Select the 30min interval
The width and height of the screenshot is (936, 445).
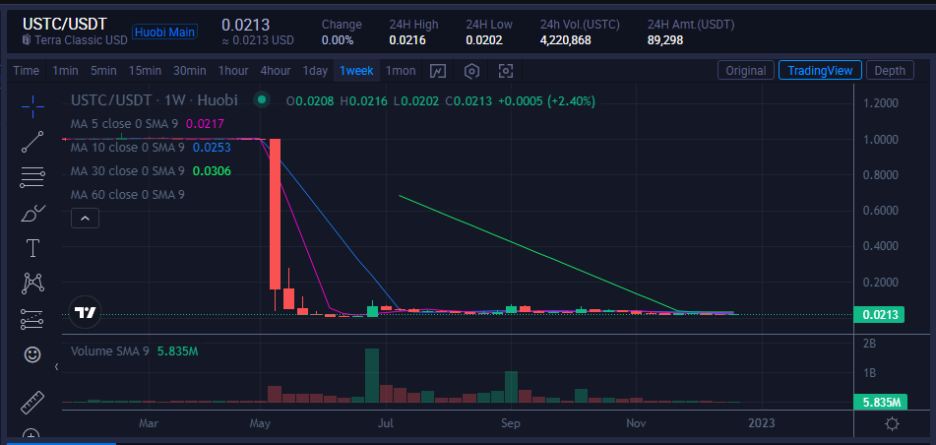tap(190, 70)
